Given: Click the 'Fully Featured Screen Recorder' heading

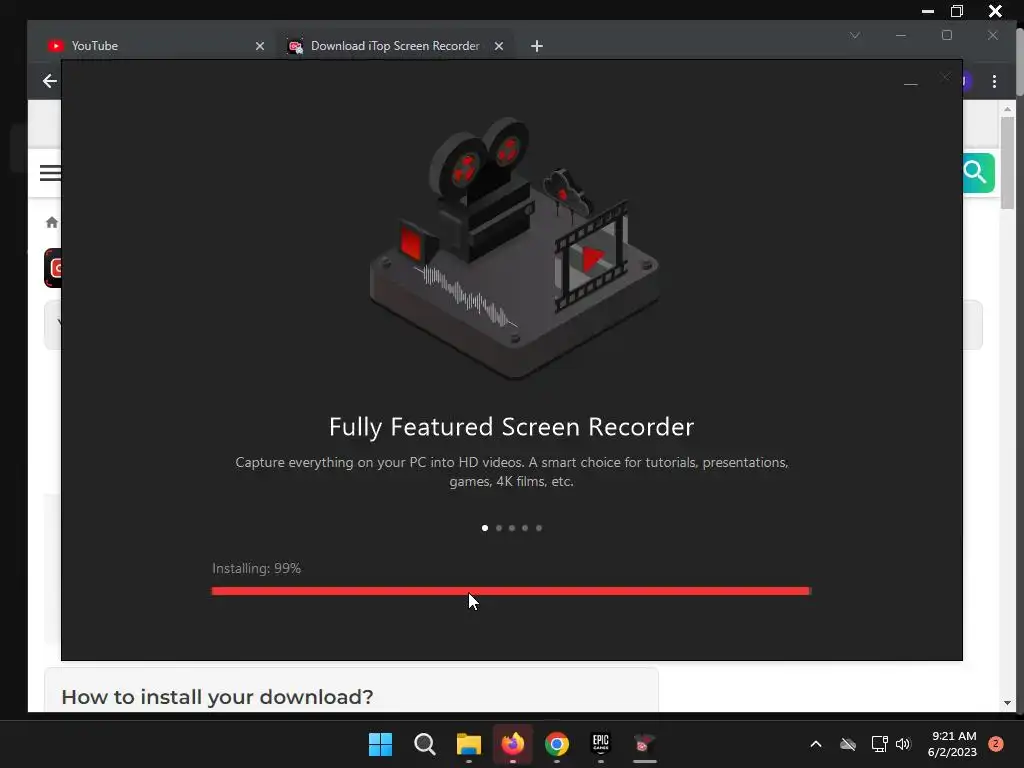Looking at the screenshot, I should click(511, 426).
